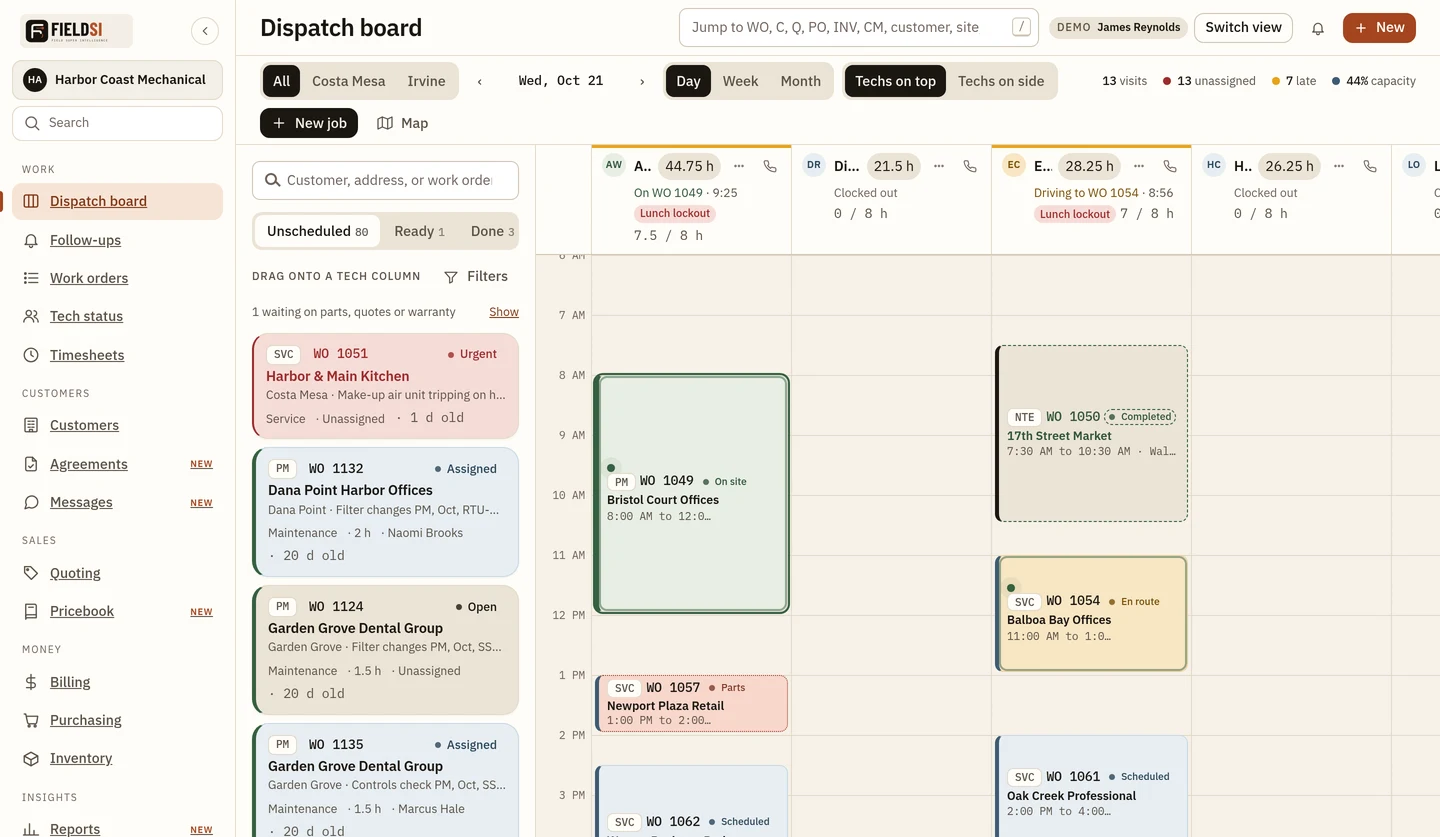Switch layout to Techs on side
Viewport: 1440px width, 837px height.
tap(1001, 81)
